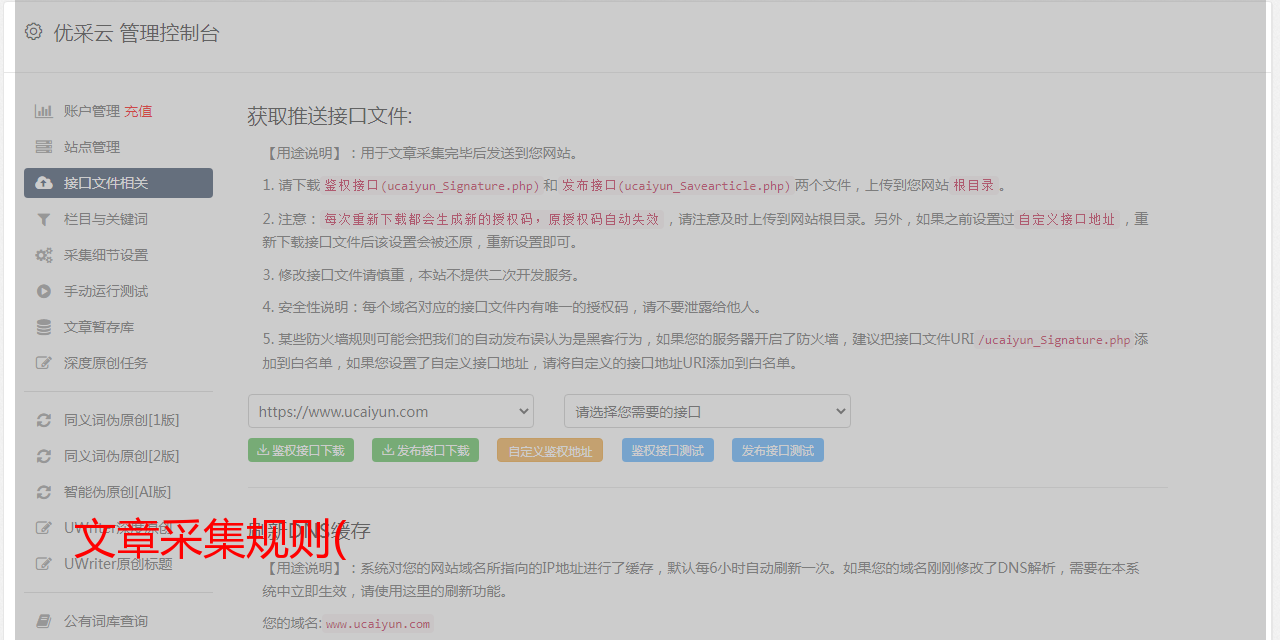Image resolution: width=1280 pixels, height=640 pixels.
Task: Click the green 发布接口下载 button
Action: coord(425,450)
